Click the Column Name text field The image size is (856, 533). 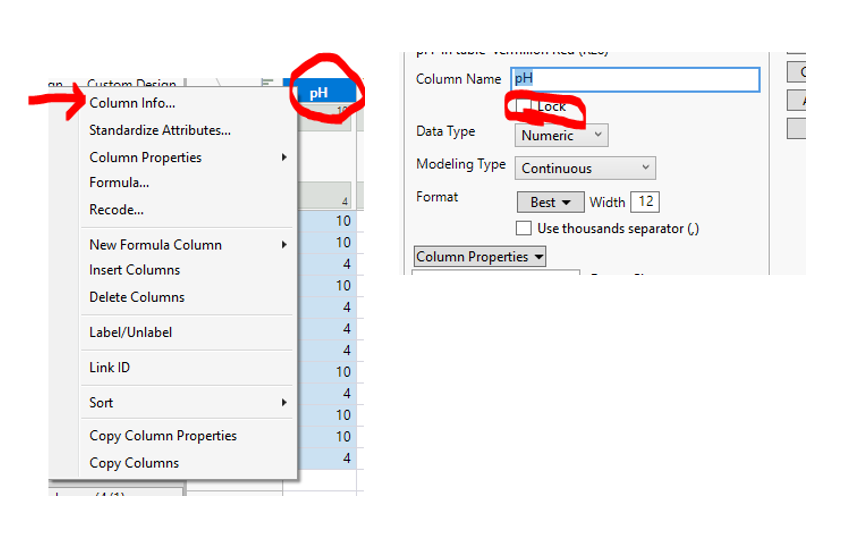click(x=635, y=80)
